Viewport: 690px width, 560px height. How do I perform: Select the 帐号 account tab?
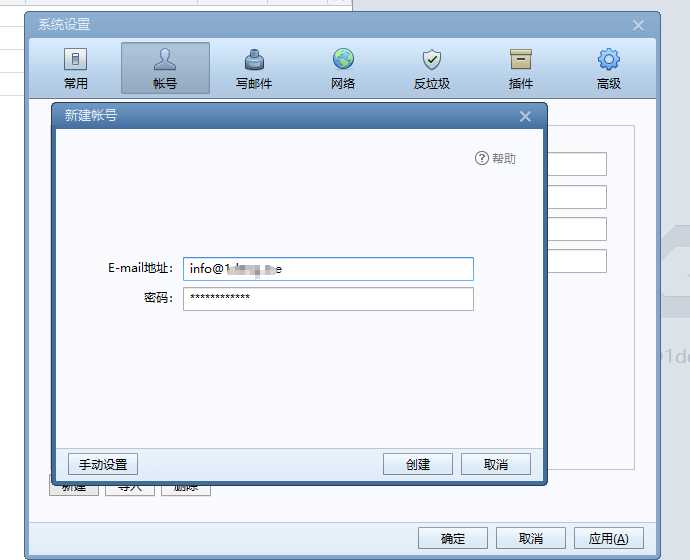(x=165, y=69)
